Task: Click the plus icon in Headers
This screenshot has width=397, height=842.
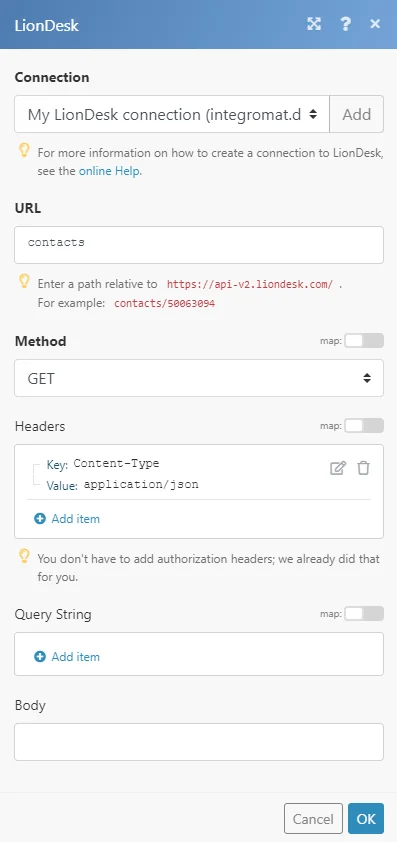Action: [40, 519]
